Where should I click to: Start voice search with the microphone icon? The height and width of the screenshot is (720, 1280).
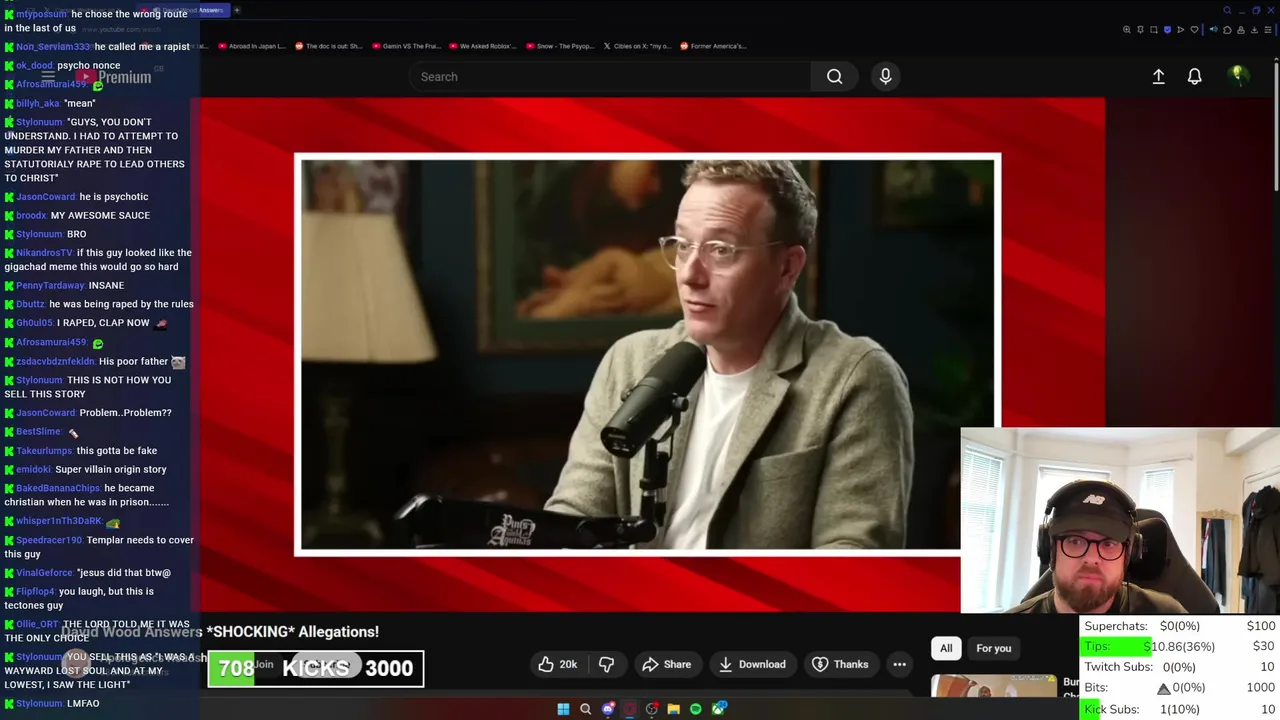pyautogui.click(x=885, y=76)
